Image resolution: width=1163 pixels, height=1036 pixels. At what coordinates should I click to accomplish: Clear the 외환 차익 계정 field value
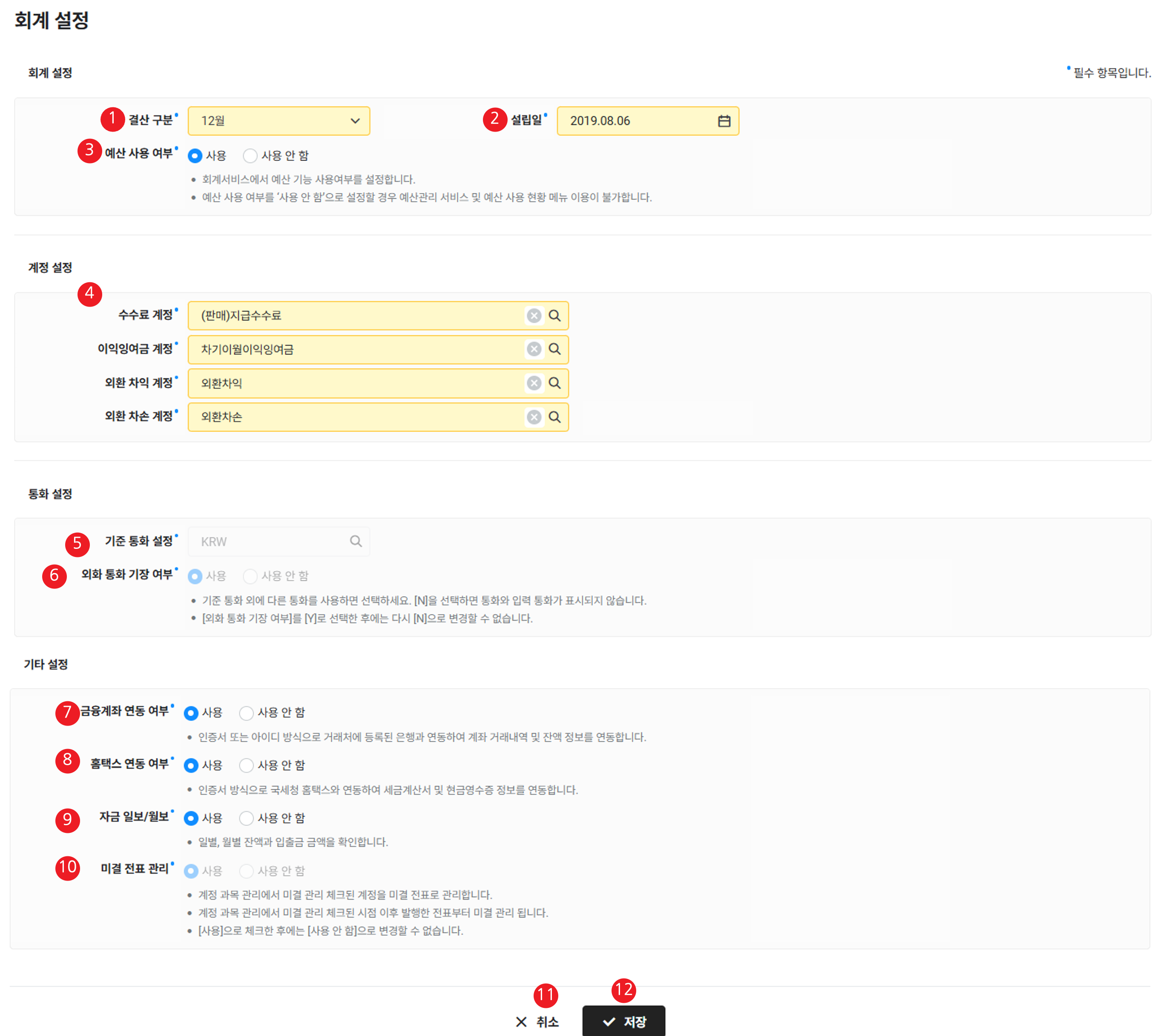534,383
